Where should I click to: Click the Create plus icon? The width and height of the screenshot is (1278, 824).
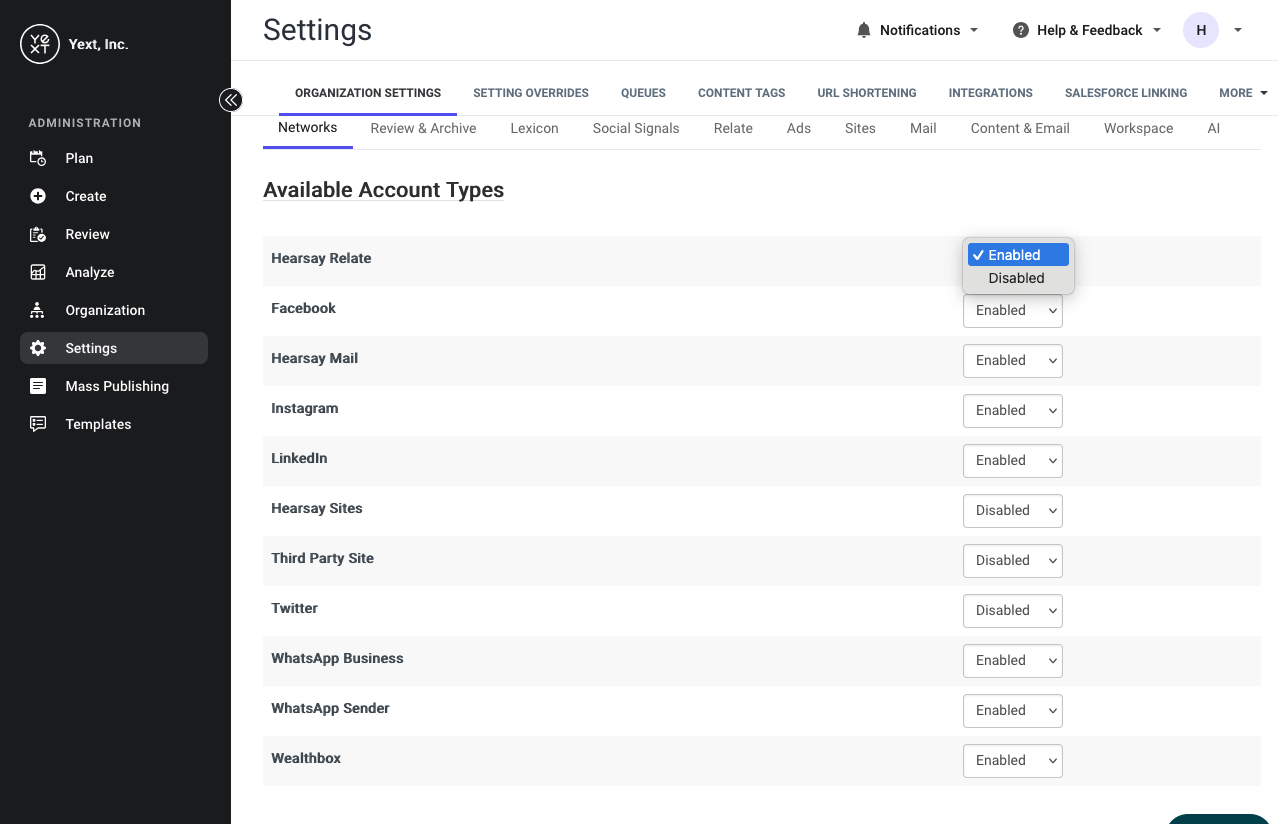point(38,196)
